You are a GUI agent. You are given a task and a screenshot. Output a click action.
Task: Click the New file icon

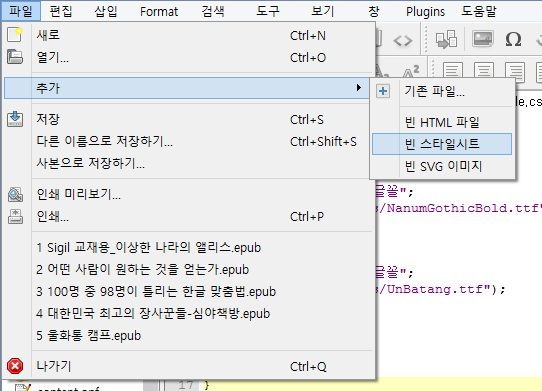click(x=15, y=35)
